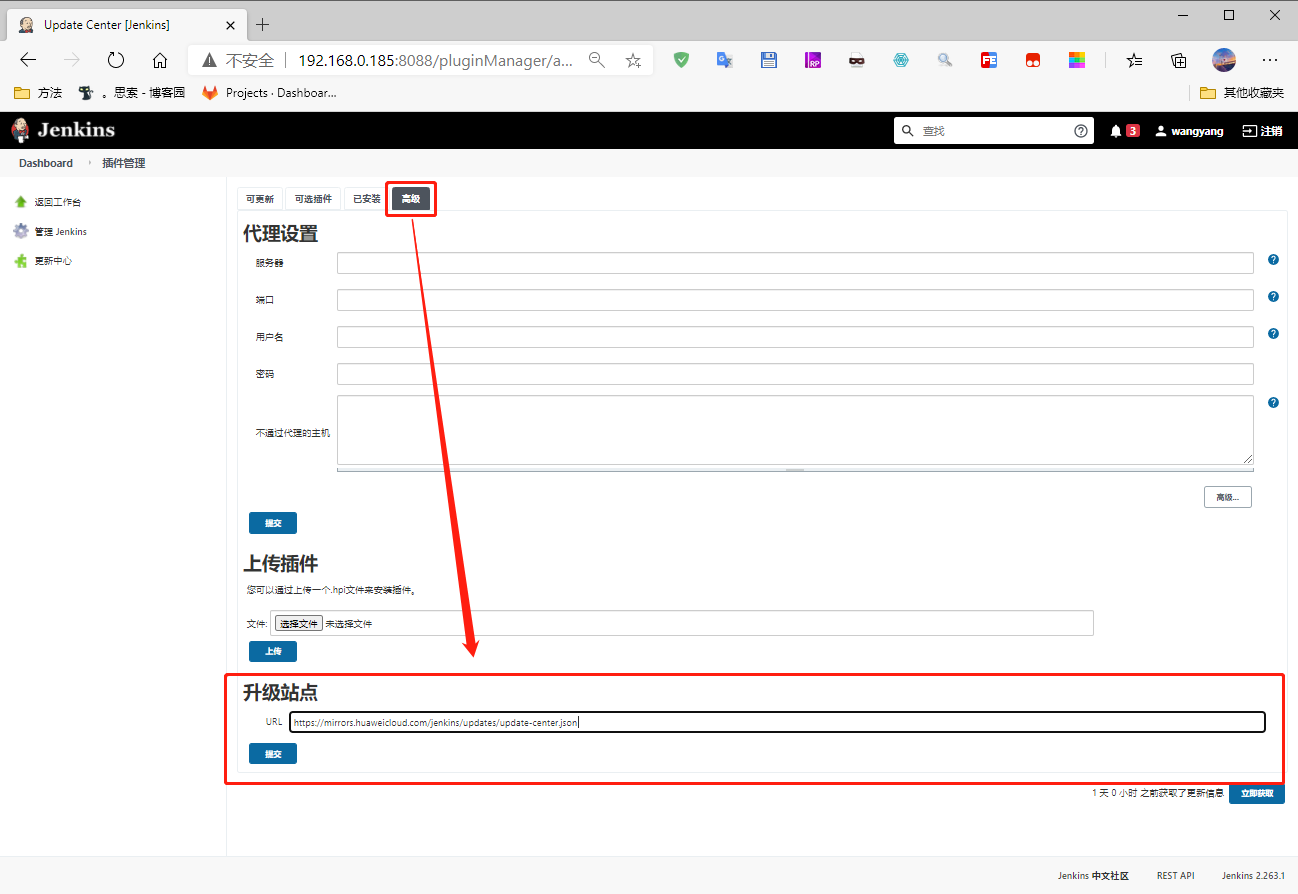Open browser collections icon

click(x=1179, y=60)
